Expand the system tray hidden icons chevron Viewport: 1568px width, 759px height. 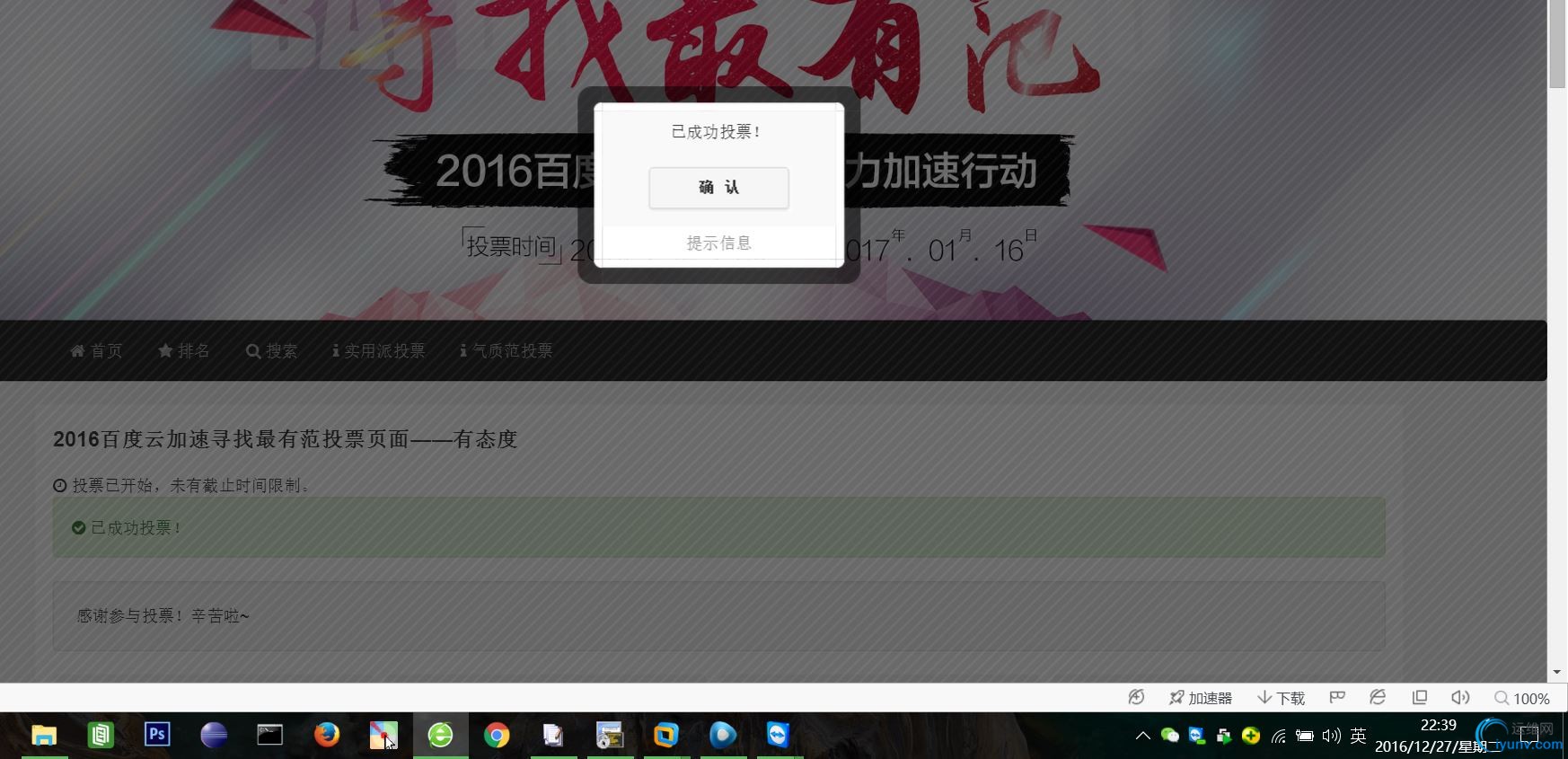[1142, 736]
